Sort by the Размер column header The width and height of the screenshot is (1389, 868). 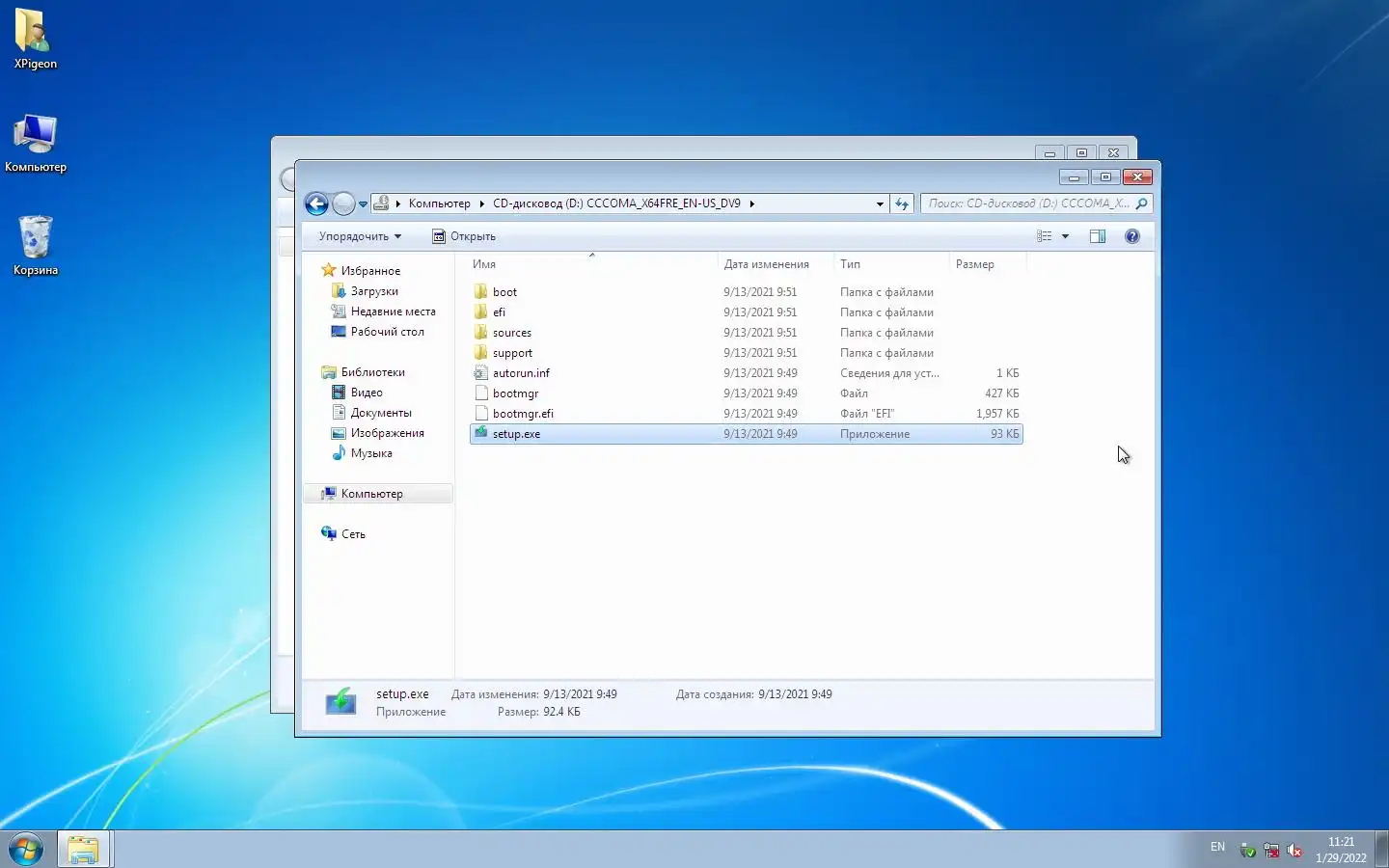coord(988,264)
